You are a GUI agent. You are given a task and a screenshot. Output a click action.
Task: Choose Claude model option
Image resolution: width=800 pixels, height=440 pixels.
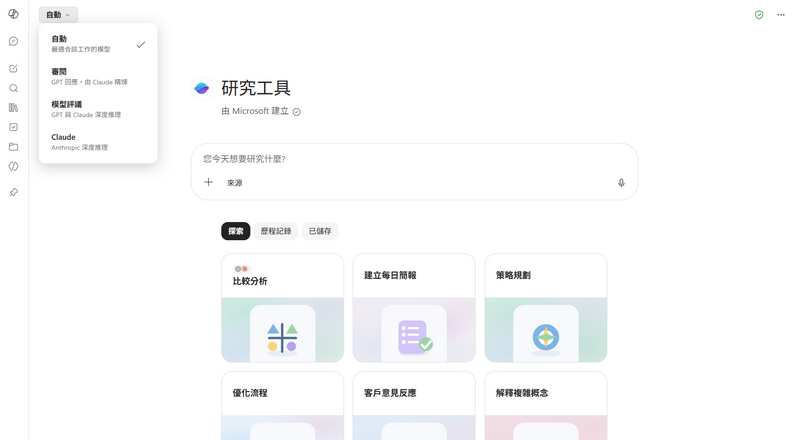point(98,142)
